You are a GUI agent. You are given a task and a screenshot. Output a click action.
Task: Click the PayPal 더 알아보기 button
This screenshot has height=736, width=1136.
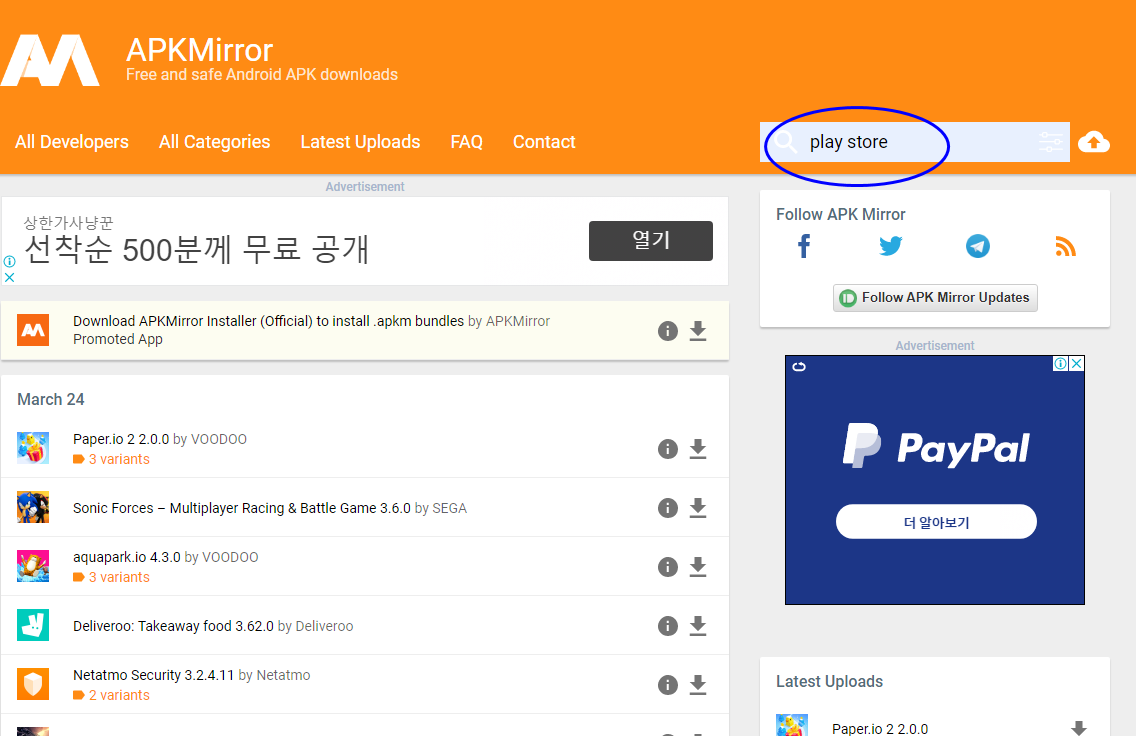936,522
